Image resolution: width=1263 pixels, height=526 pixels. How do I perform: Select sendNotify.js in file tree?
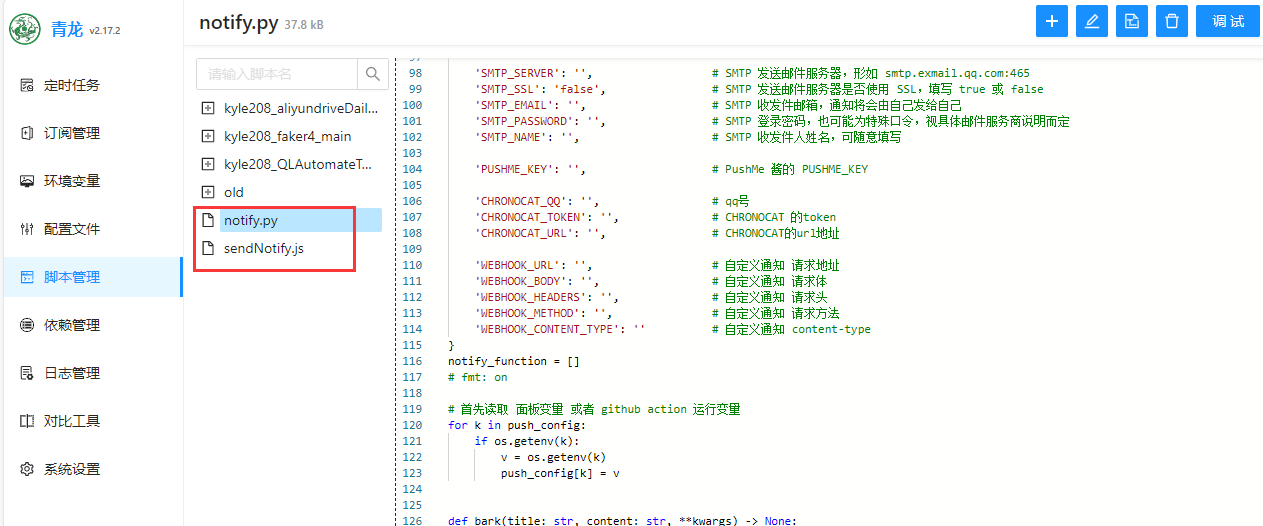pos(263,248)
